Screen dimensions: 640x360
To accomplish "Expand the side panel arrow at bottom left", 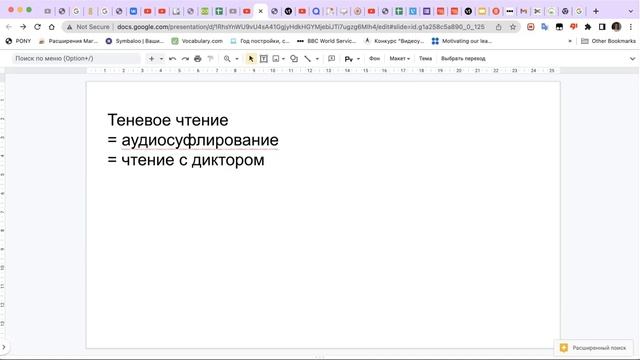I will coord(4,347).
